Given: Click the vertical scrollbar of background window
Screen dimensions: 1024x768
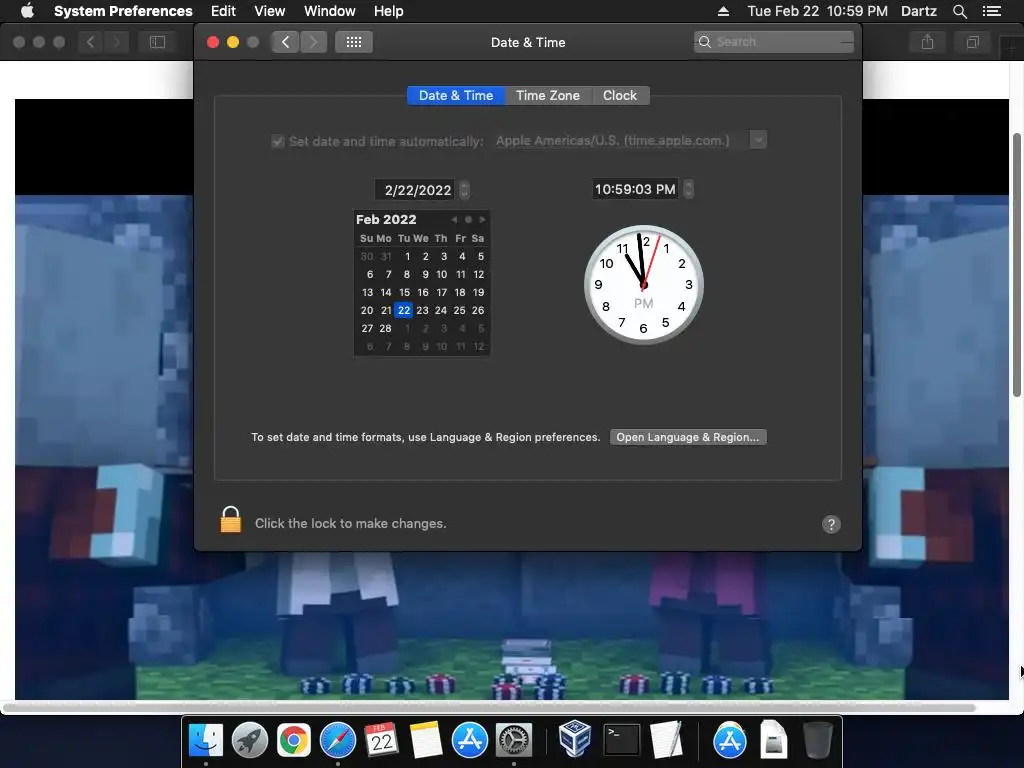Looking at the screenshot, I should point(1016,264).
